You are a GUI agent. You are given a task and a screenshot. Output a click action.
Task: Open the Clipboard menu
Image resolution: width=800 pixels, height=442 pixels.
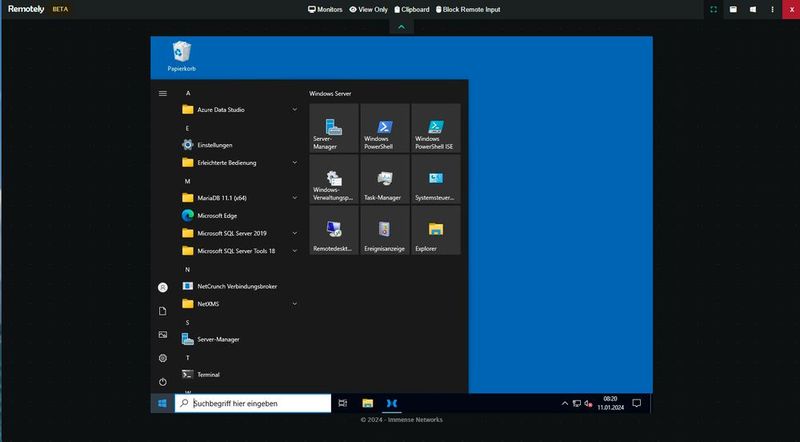pos(412,9)
